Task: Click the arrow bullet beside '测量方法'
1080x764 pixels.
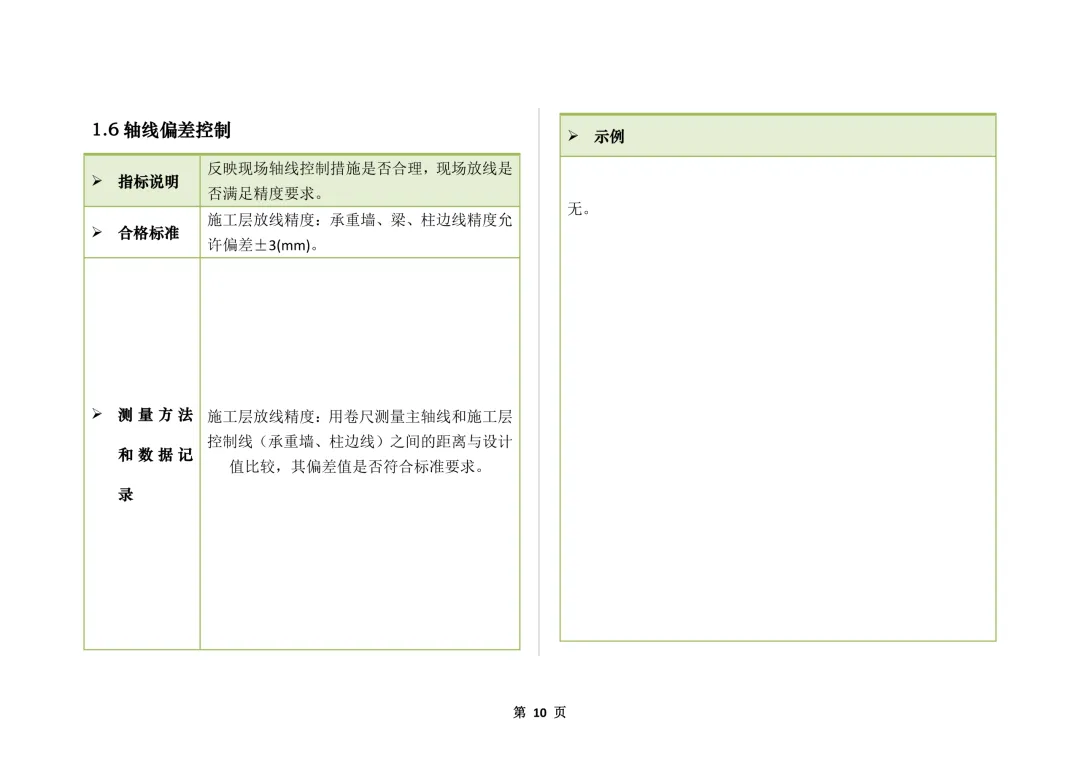Action: coord(97,414)
